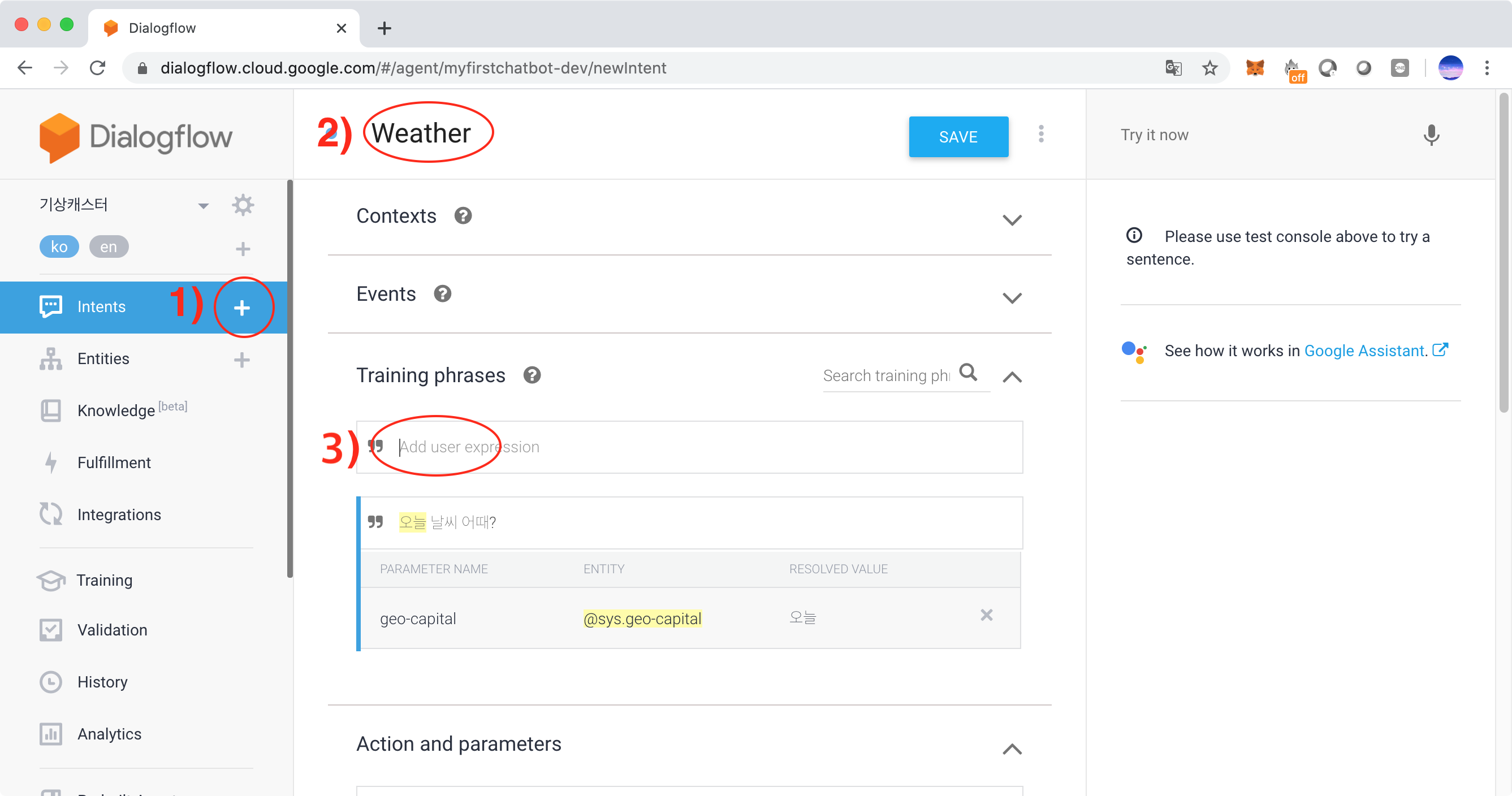This screenshot has height=796, width=1512.
Task: Expand the Contexts section
Action: point(1012,220)
